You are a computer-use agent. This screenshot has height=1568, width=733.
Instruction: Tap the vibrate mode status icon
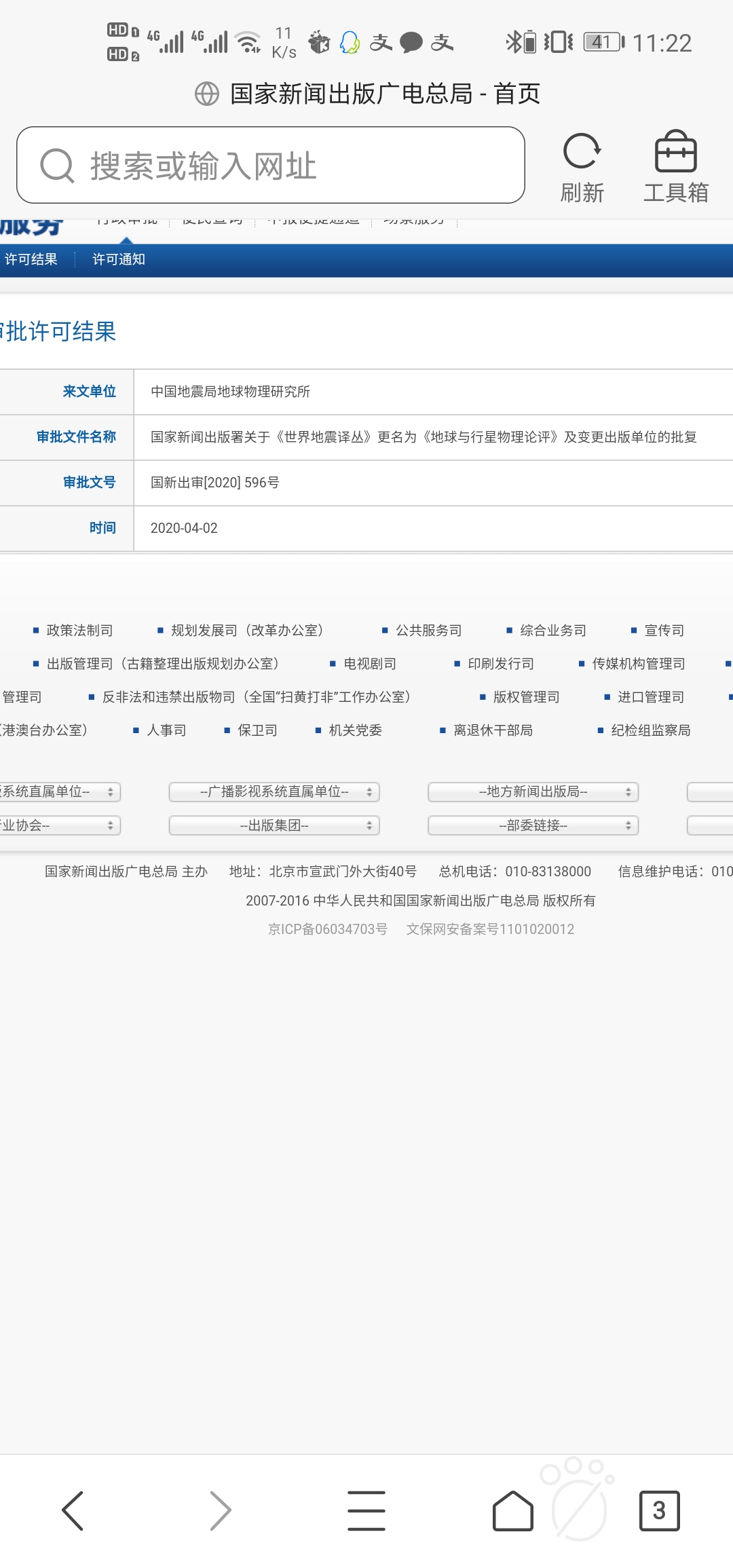pos(559,42)
